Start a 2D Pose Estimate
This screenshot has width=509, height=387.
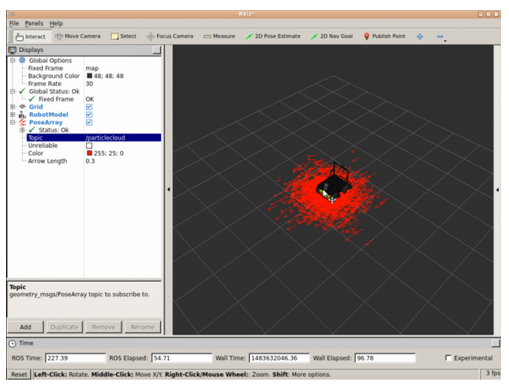click(x=273, y=36)
